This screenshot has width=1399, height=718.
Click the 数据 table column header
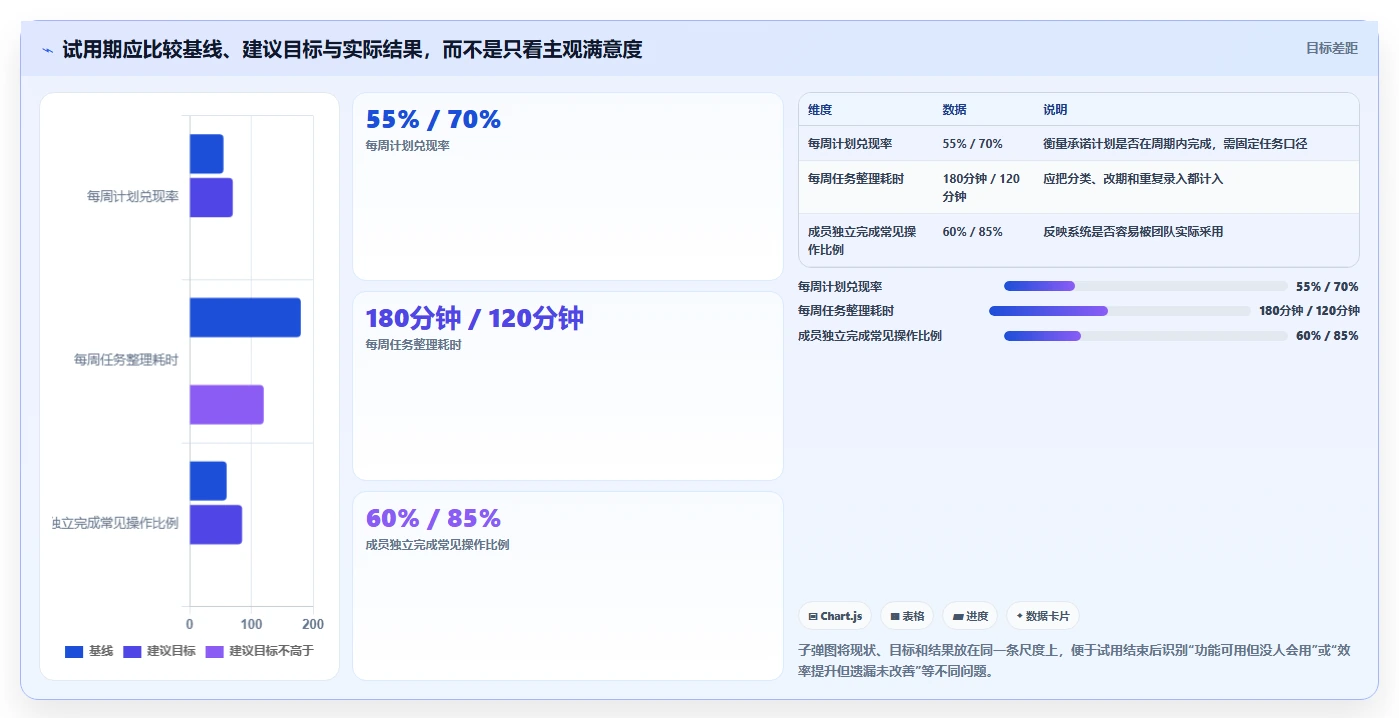[x=954, y=110]
